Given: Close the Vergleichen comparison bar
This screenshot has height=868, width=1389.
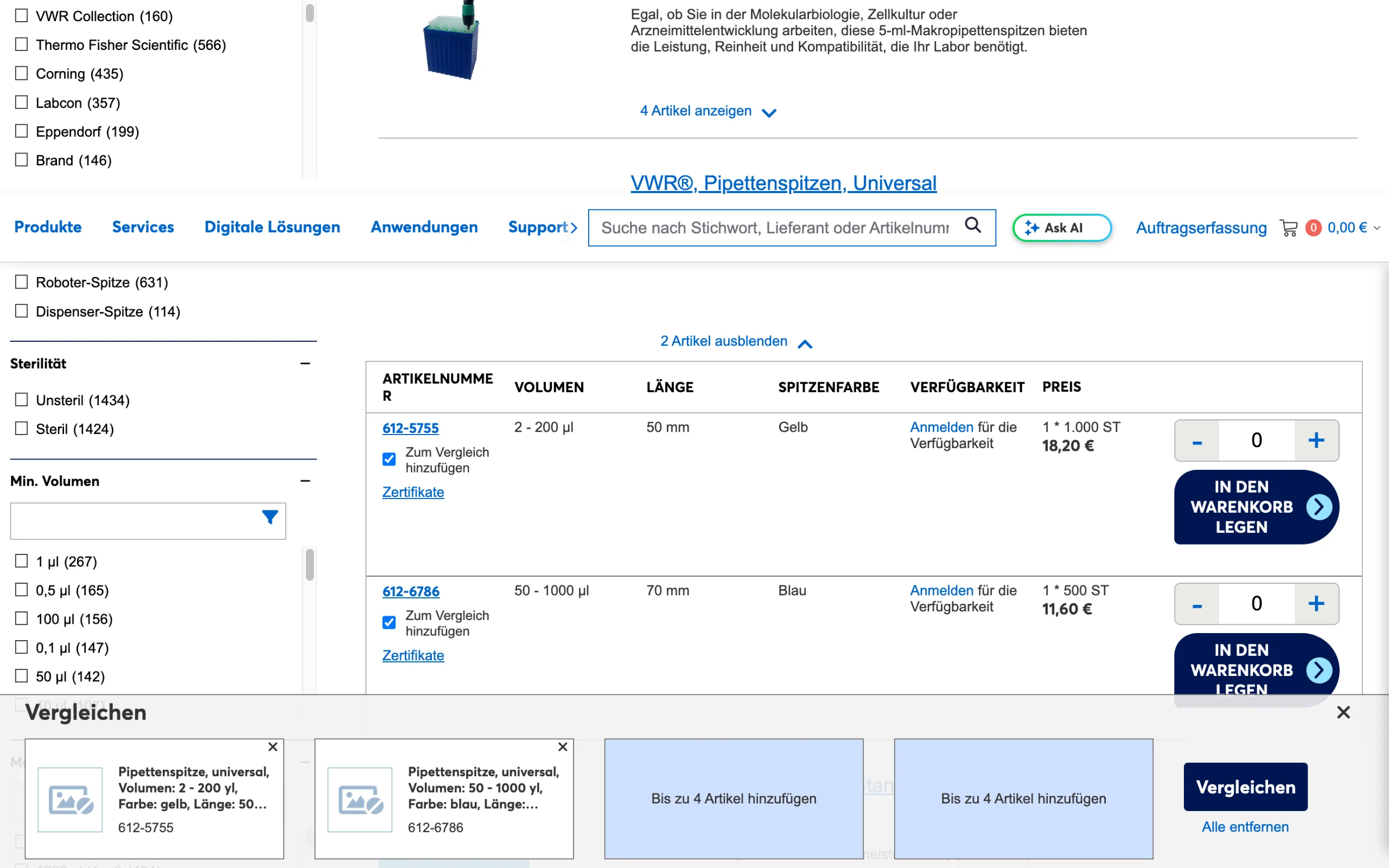Looking at the screenshot, I should pyautogui.click(x=1343, y=712).
